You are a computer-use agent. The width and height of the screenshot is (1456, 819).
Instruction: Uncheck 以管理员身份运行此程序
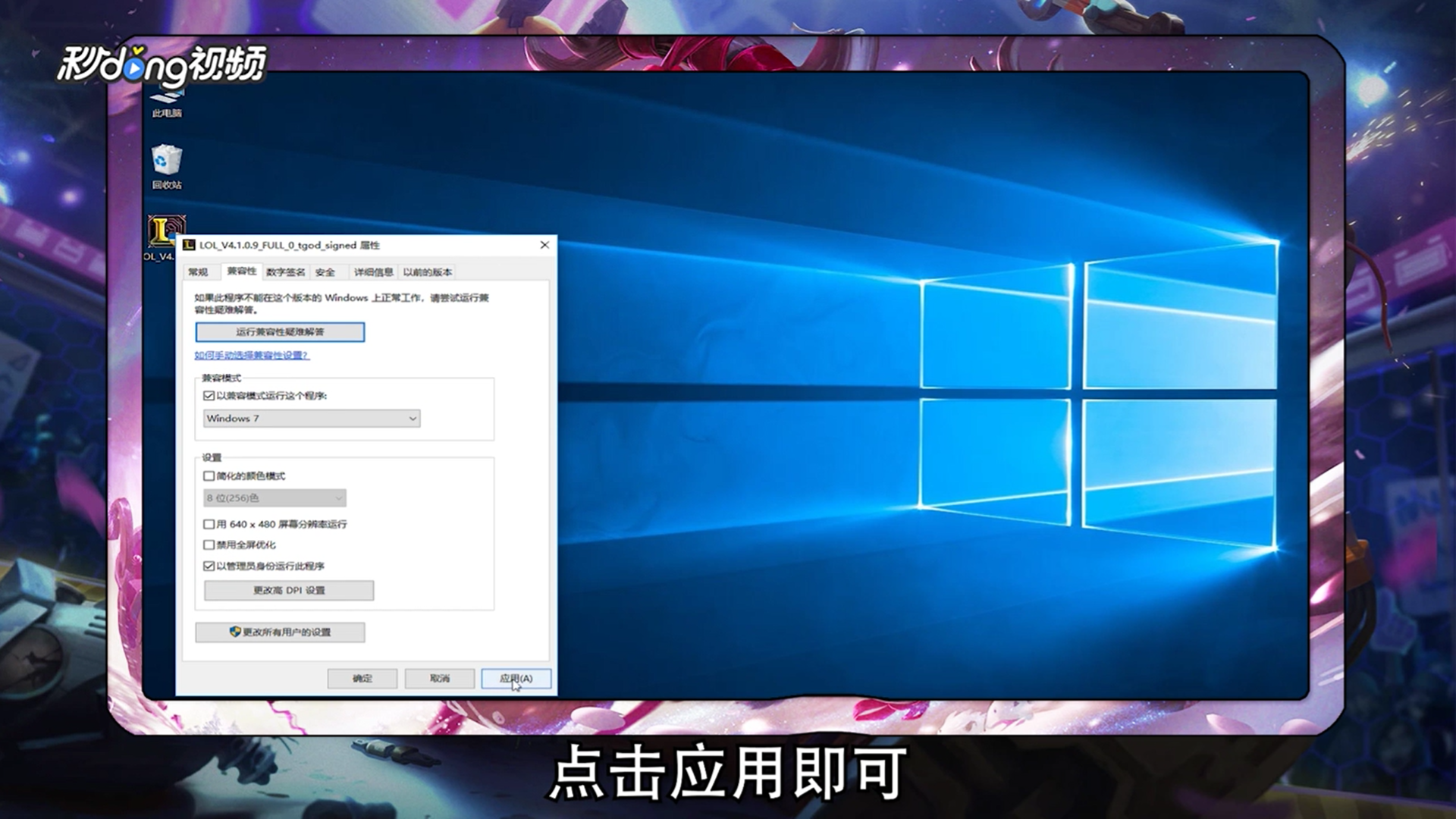[x=209, y=566]
